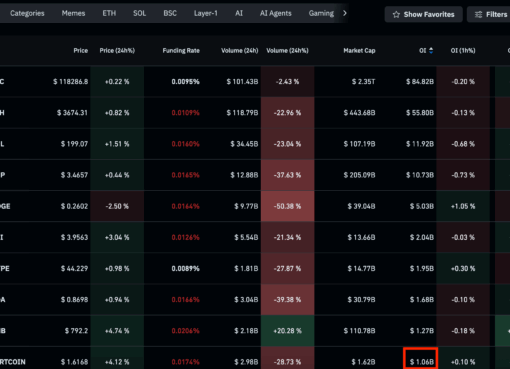The image size is (510, 369).
Task: Click the $ 44.229 price cell
Action: click(74, 269)
